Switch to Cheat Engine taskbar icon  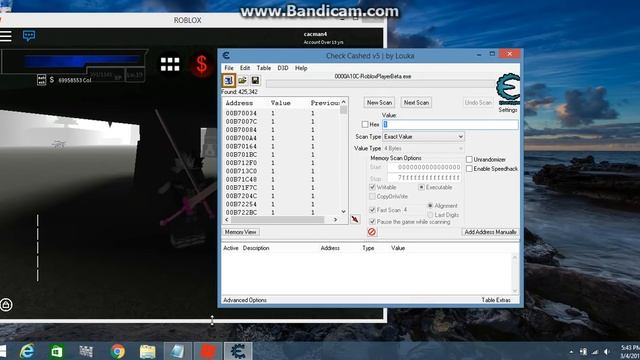point(238,351)
